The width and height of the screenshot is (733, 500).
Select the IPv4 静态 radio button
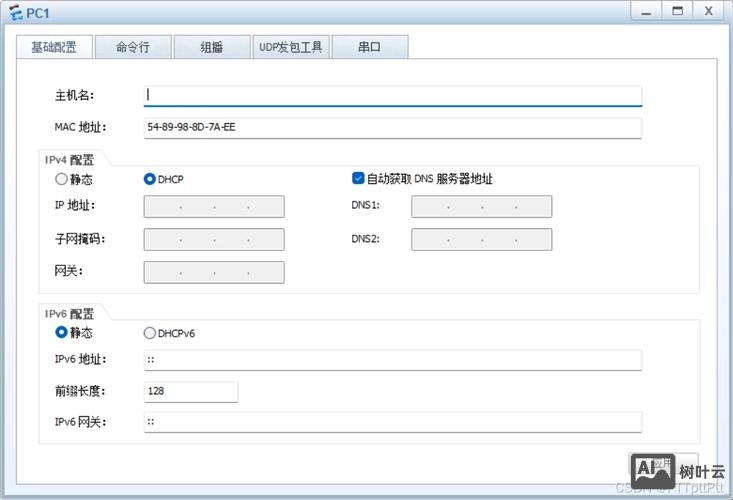pos(61,179)
